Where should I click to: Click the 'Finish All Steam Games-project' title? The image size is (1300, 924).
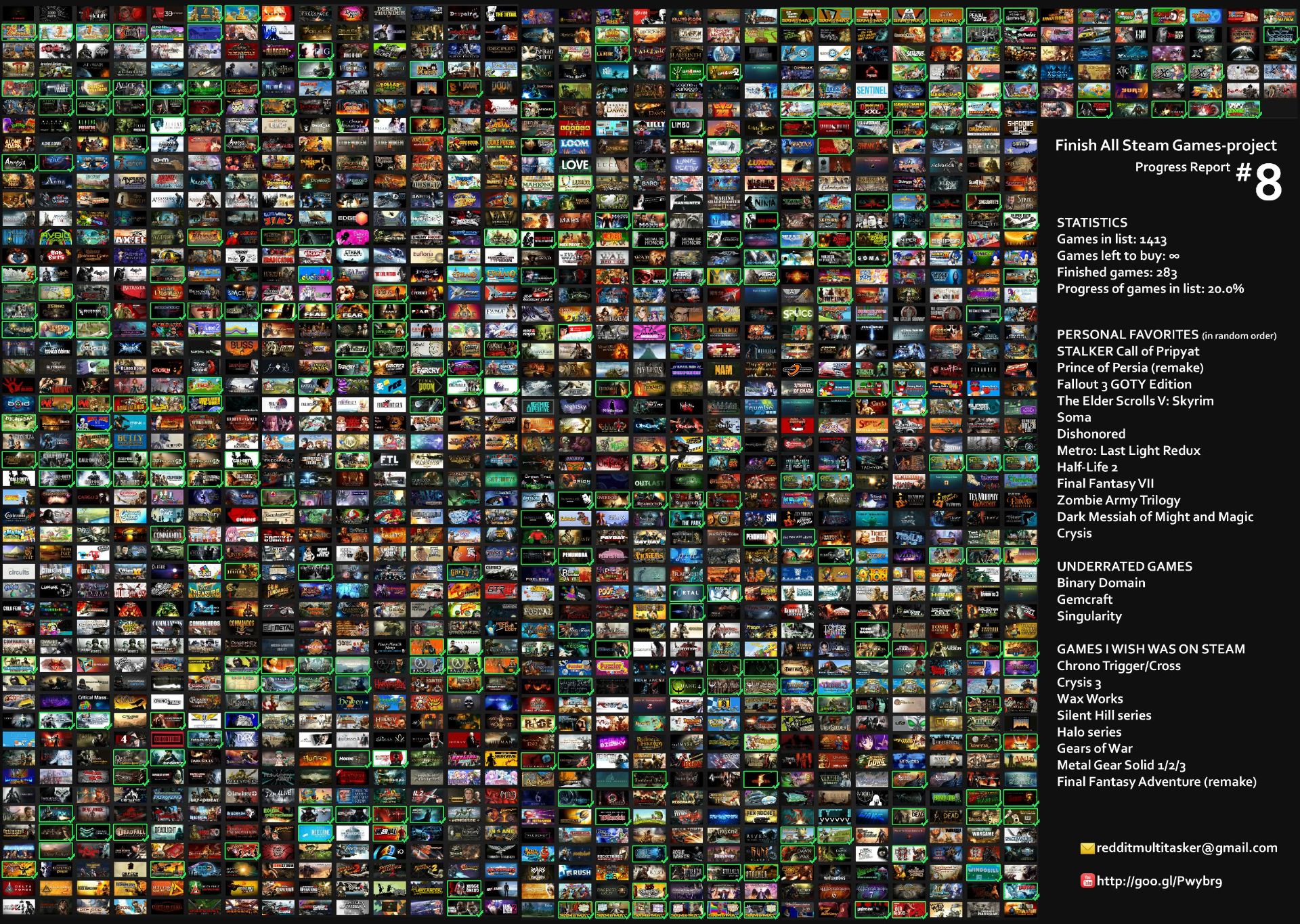coord(1165,145)
